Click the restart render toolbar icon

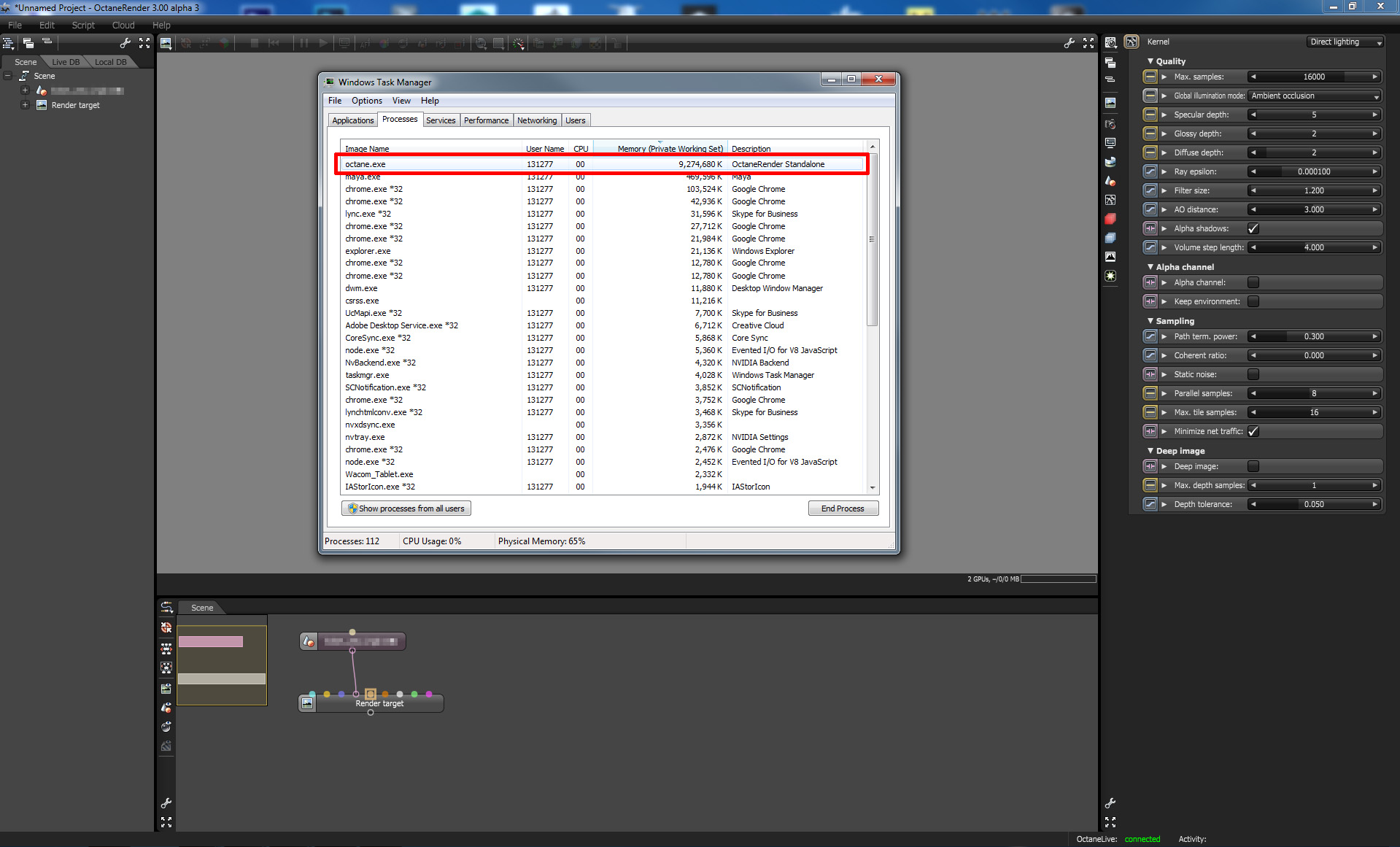[274, 44]
